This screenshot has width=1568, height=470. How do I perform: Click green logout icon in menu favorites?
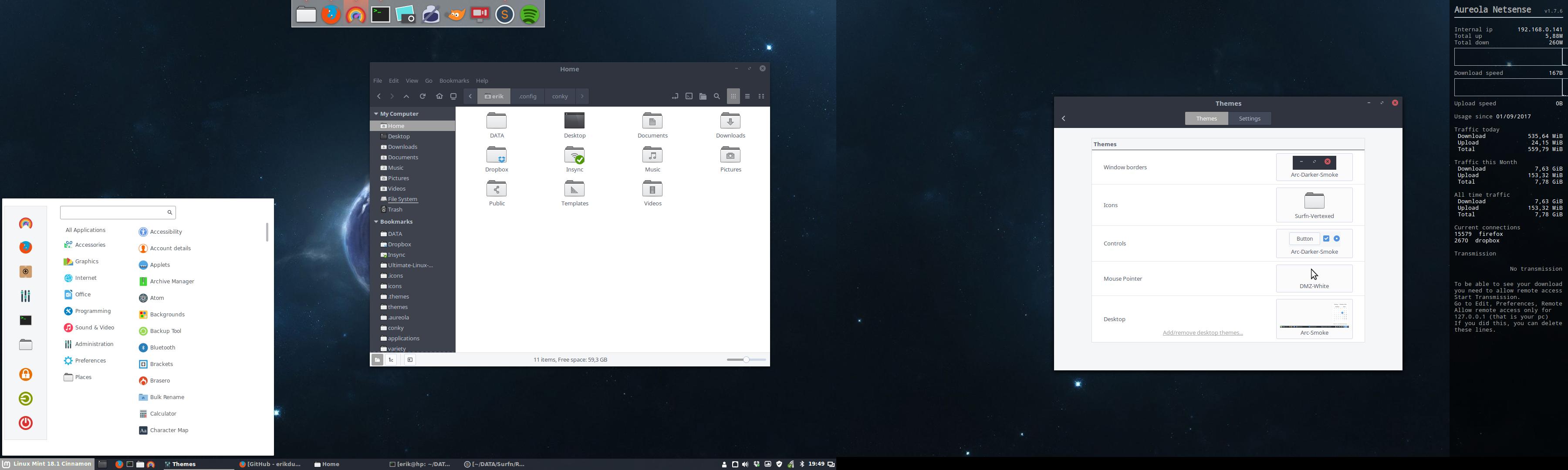coord(26,399)
